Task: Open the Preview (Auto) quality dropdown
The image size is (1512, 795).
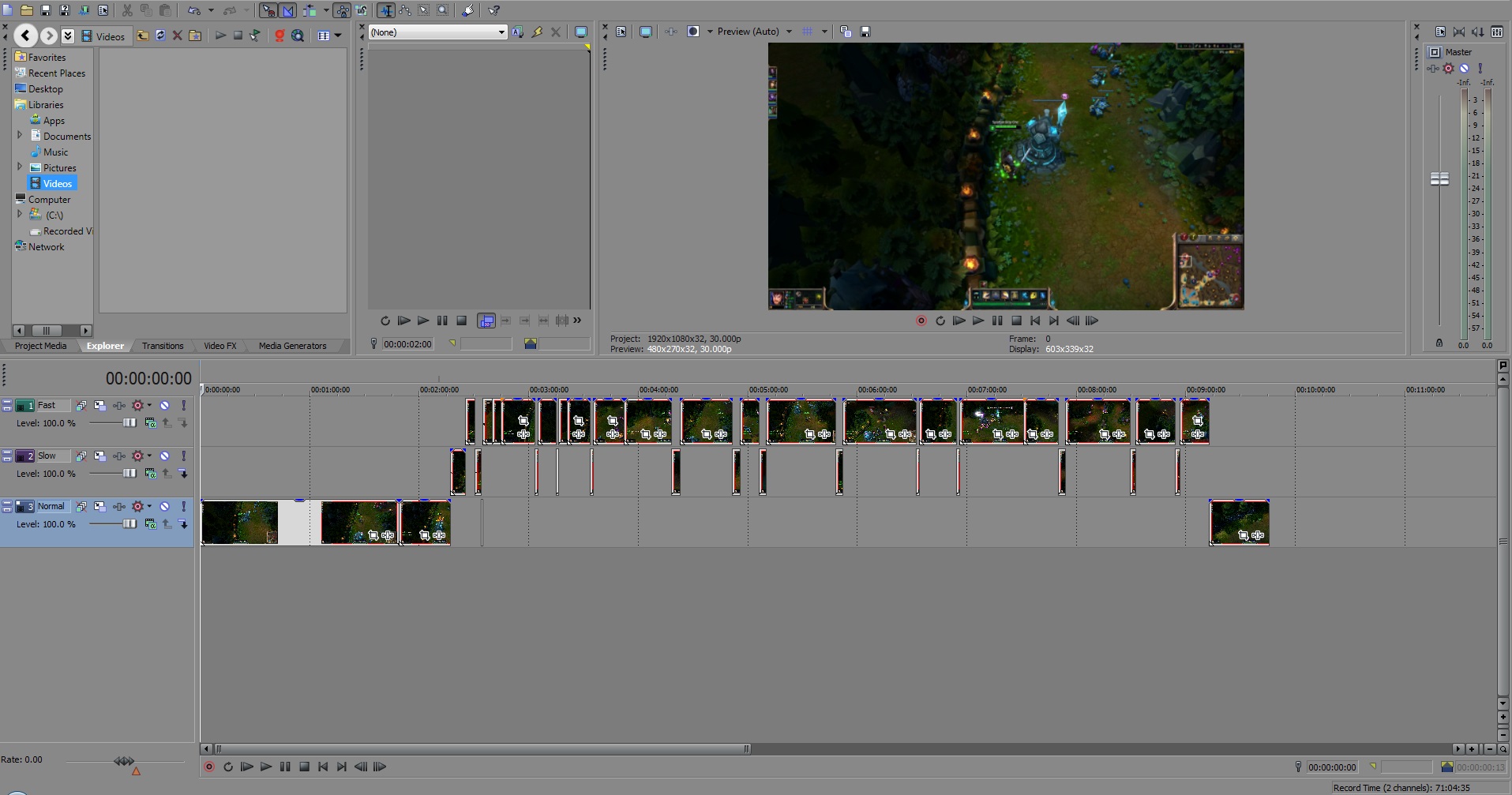Action: pos(789,32)
